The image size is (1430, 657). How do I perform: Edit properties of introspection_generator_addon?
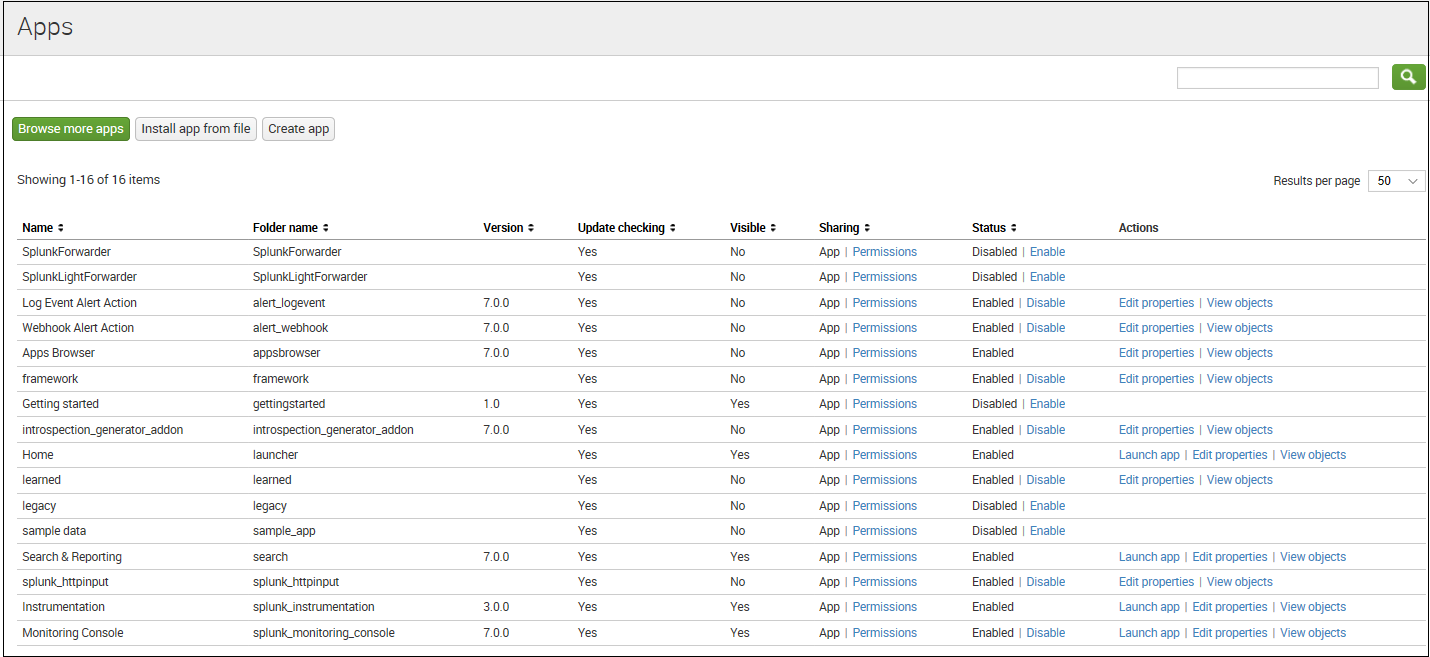point(1156,430)
